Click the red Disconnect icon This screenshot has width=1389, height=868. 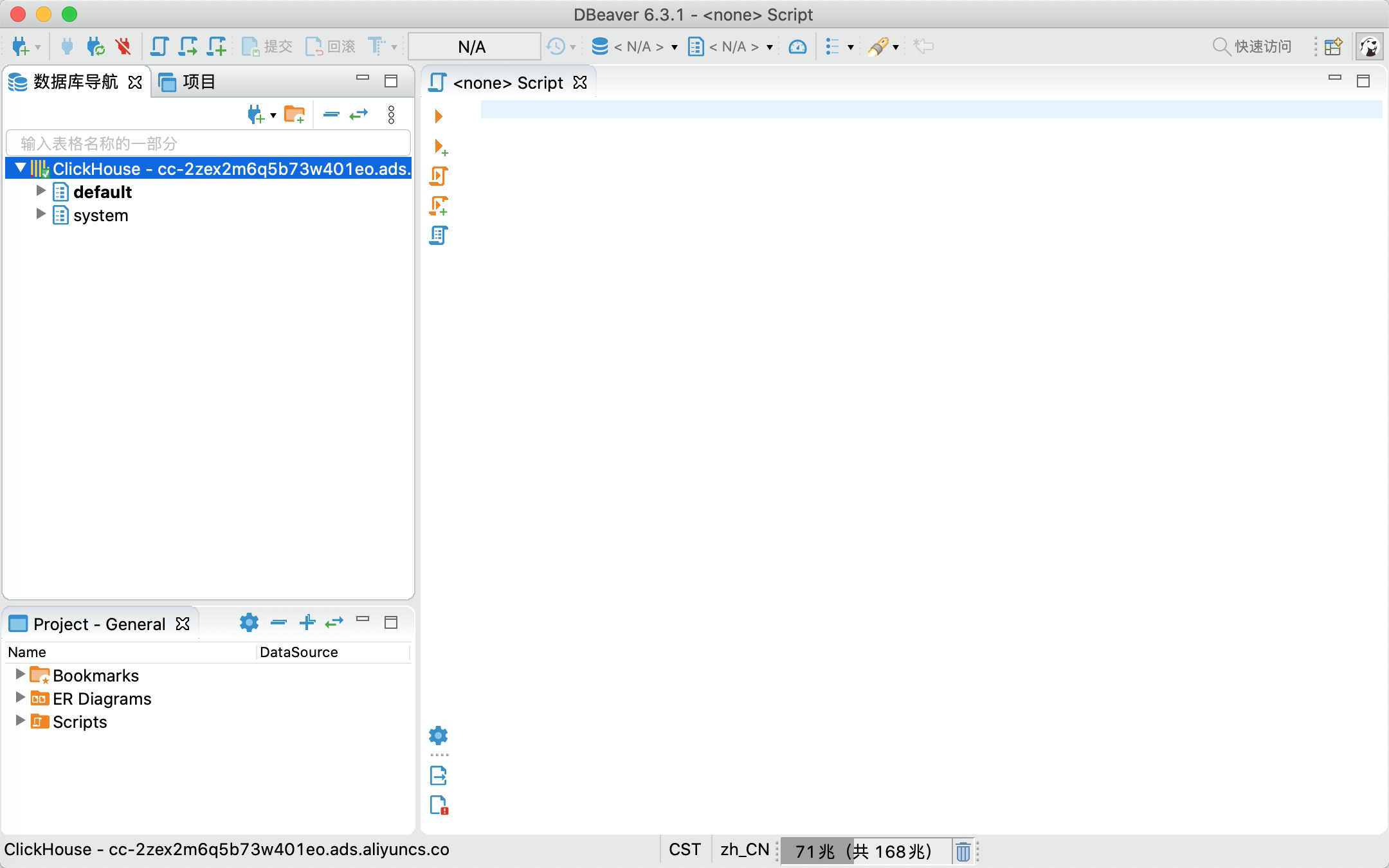[x=123, y=46]
